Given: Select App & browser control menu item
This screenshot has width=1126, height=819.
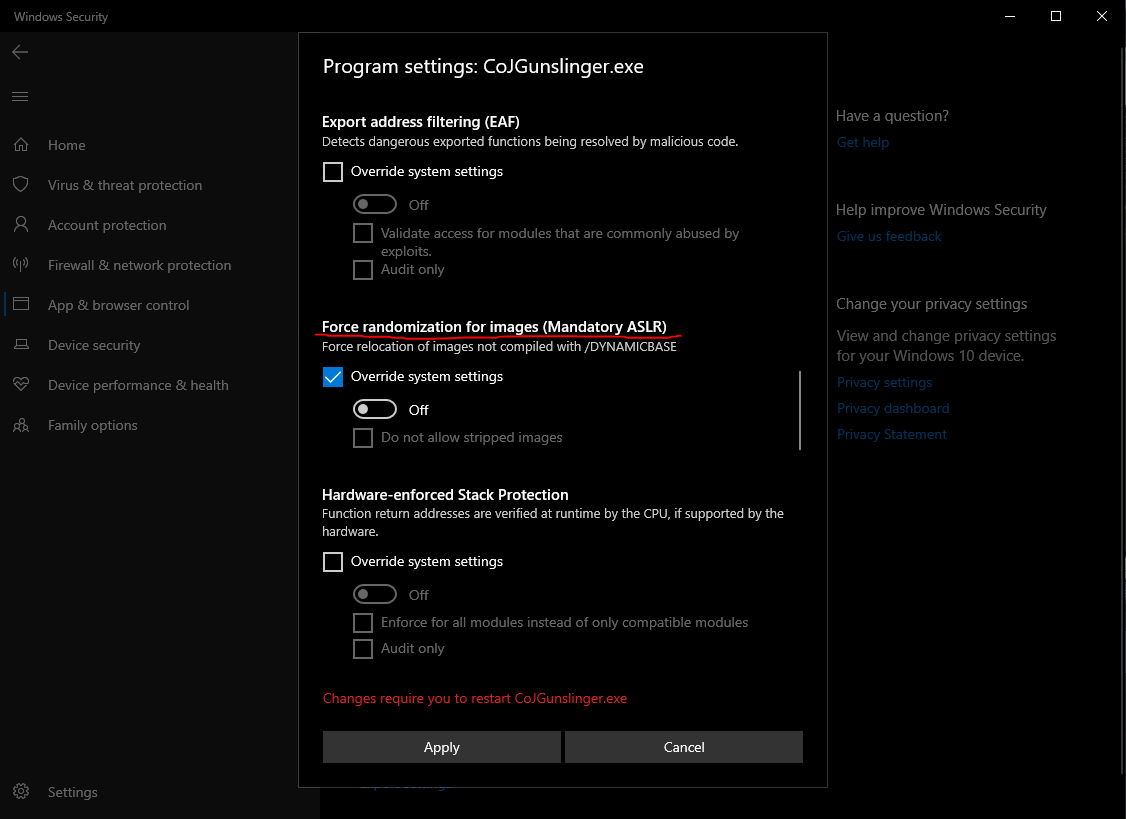Looking at the screenshot, I should tap(118, 305).
